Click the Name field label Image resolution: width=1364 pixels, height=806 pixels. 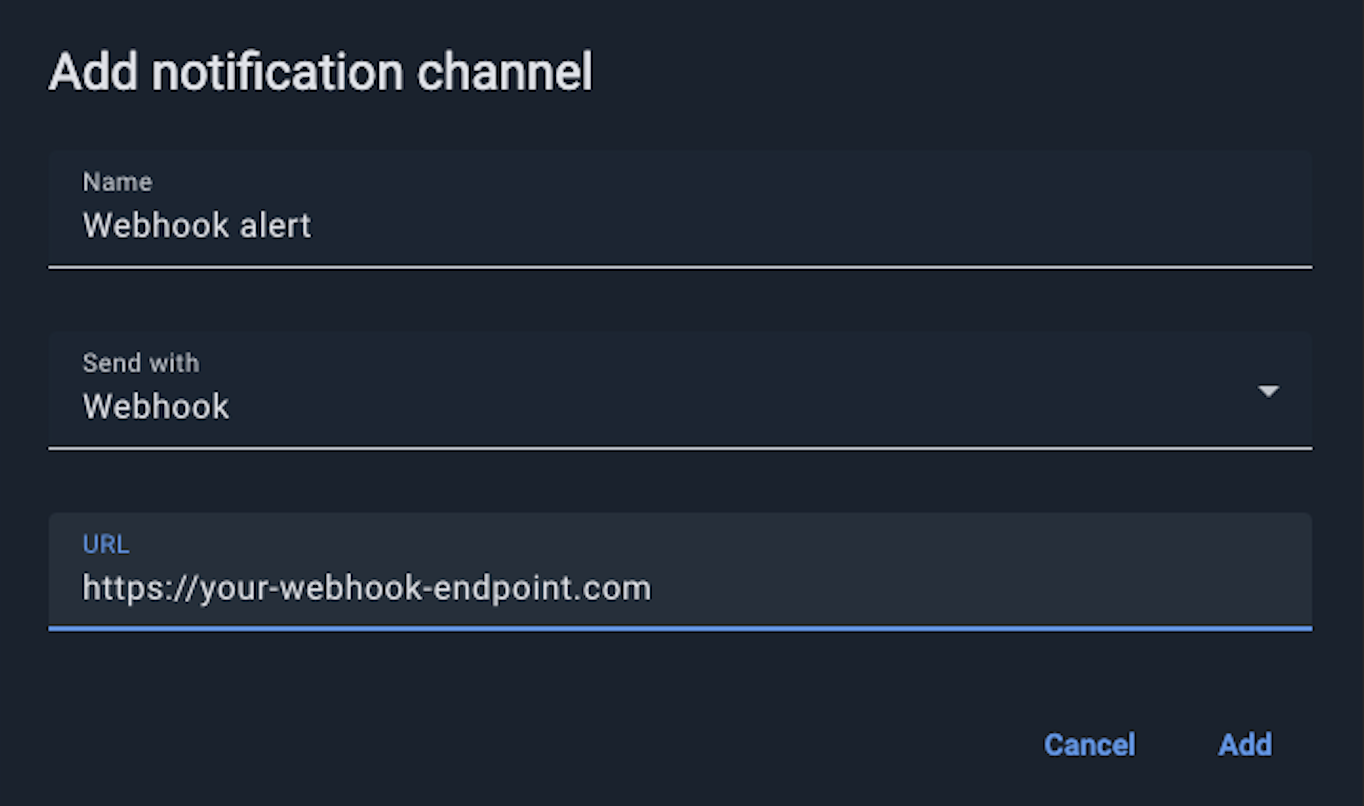(116, 182)
